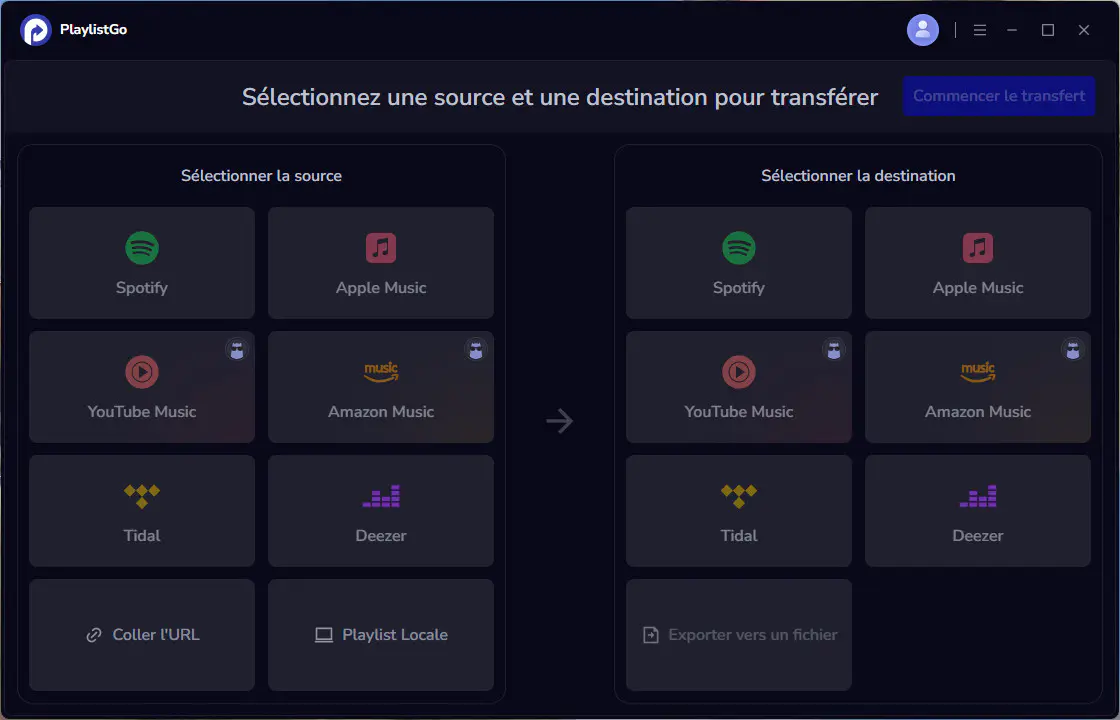1120x720 pixels.
Task: Pick YouTube Music in source panel
Action: [141, 387]
